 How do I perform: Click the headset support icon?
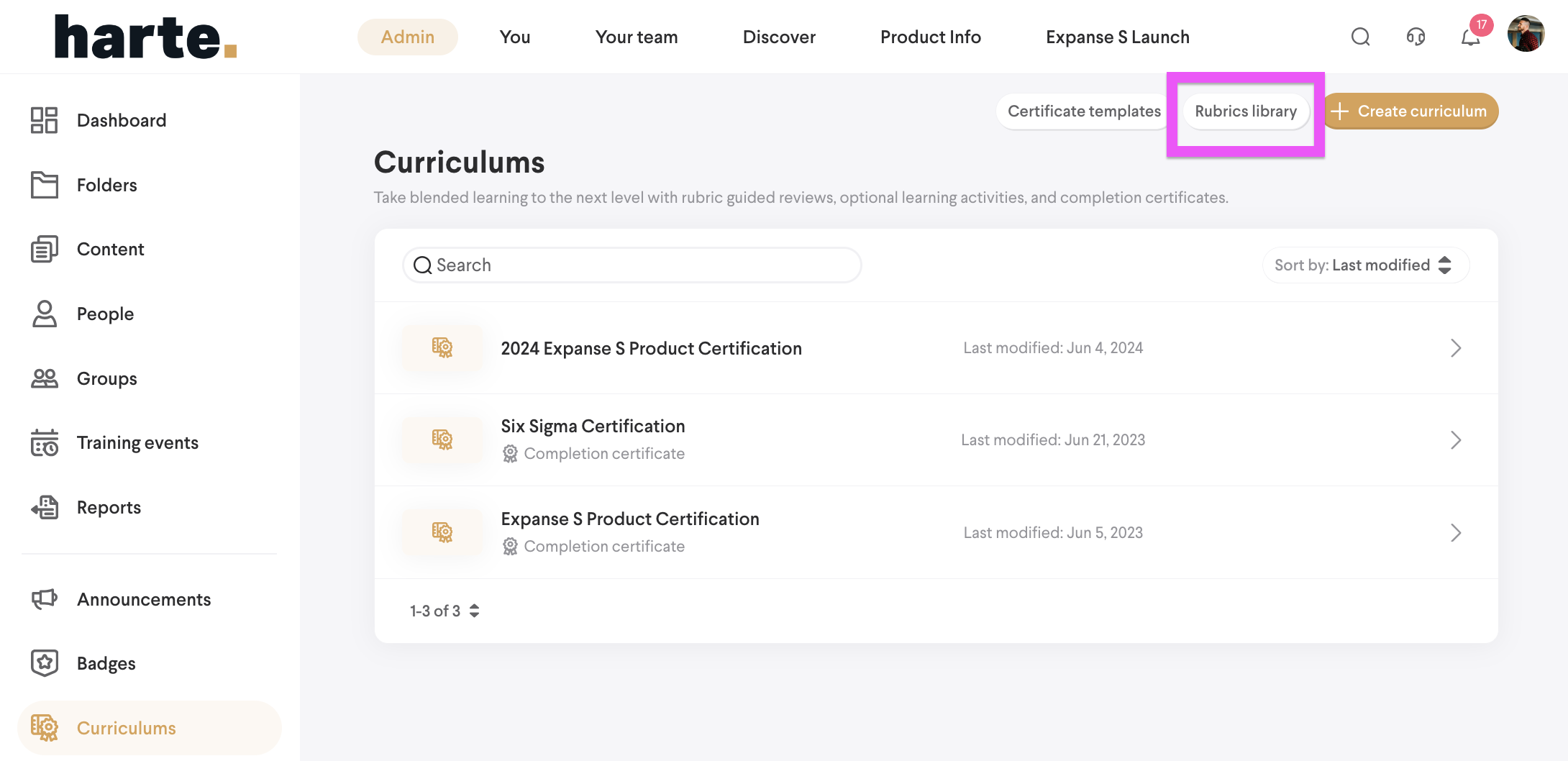[1416, 37]
